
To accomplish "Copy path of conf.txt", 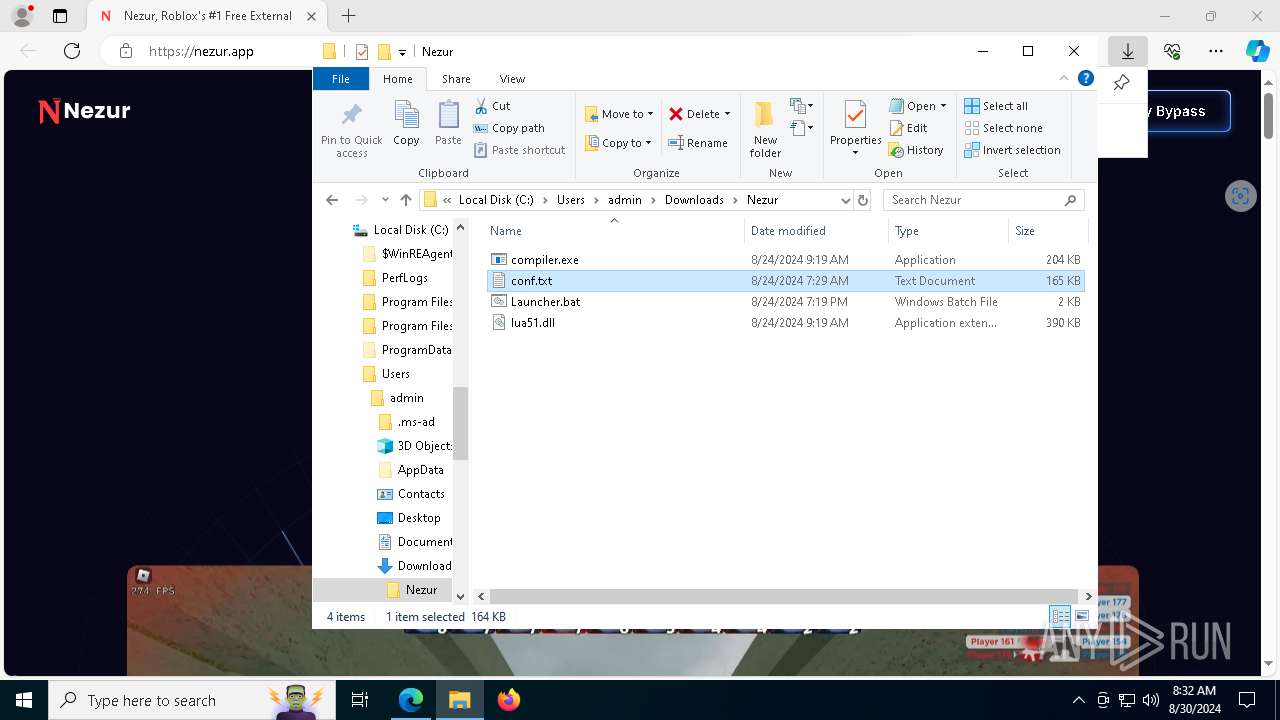I will pyautogui.click(x=509, y=128).
